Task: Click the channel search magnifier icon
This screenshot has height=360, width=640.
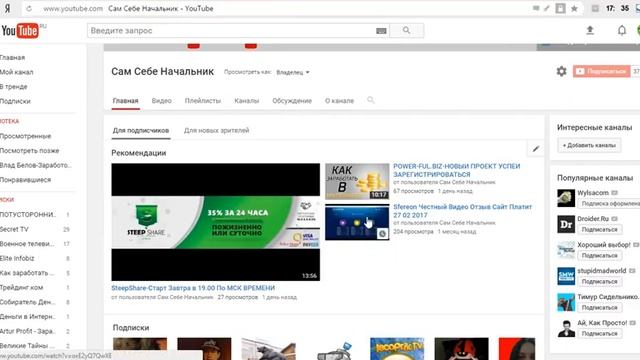Action: 371,100
